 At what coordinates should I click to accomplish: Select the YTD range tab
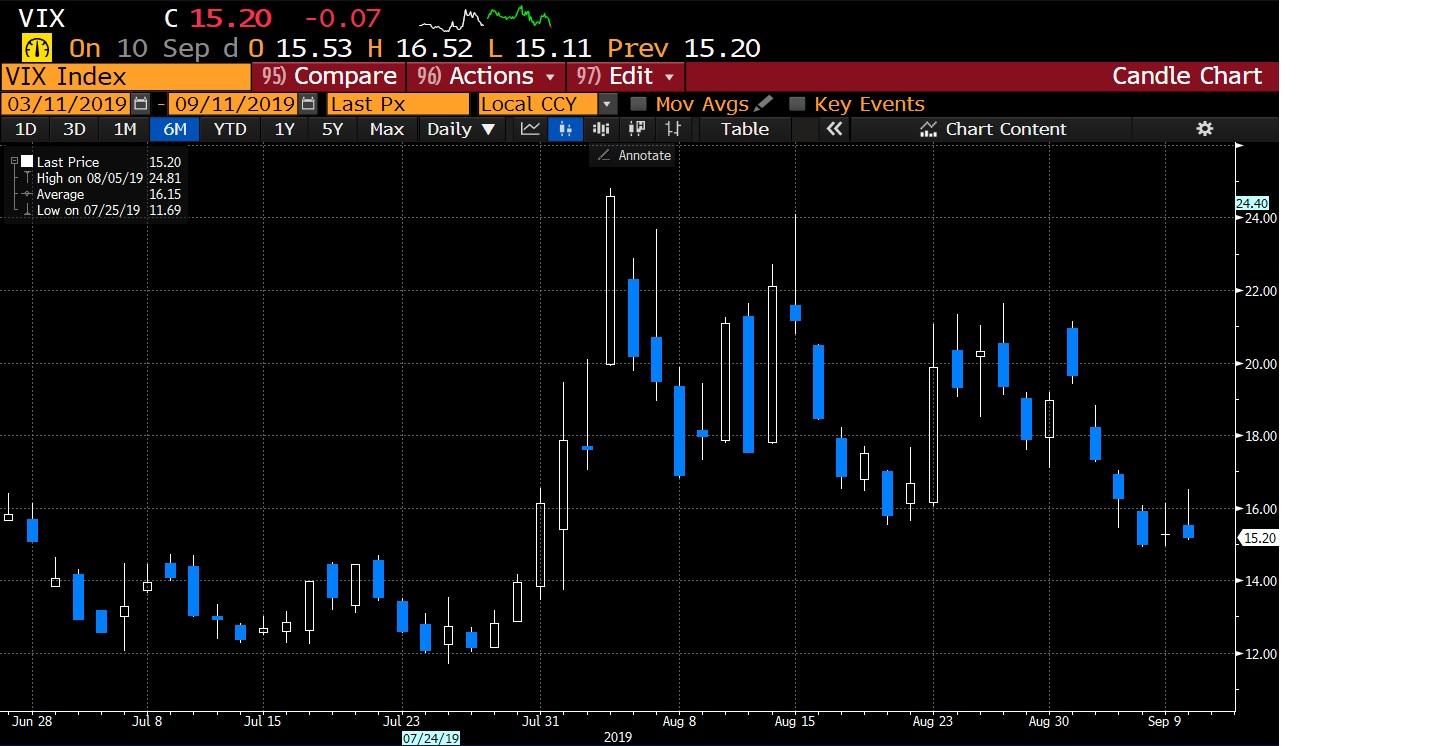point(230,129)
